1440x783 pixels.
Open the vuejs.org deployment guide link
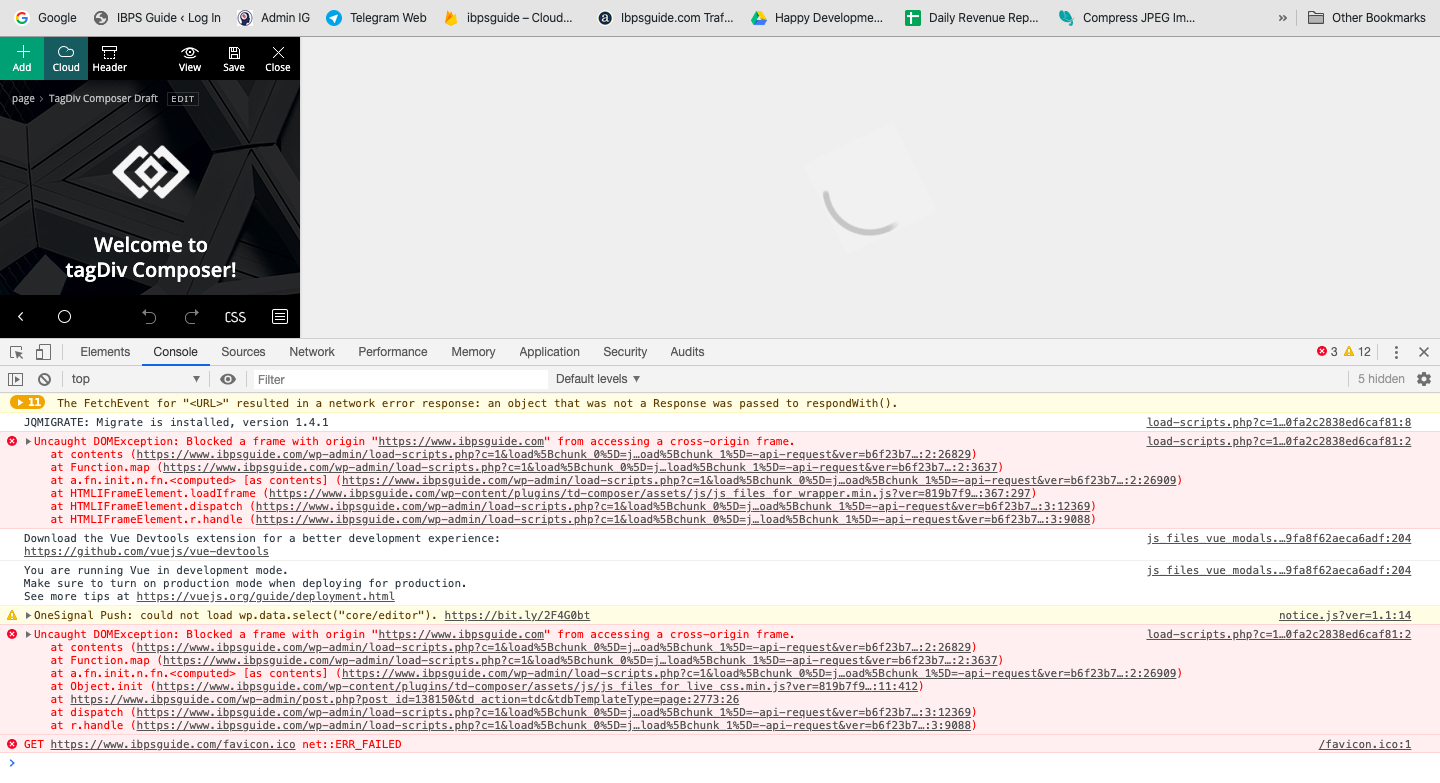tap(265, 597)
